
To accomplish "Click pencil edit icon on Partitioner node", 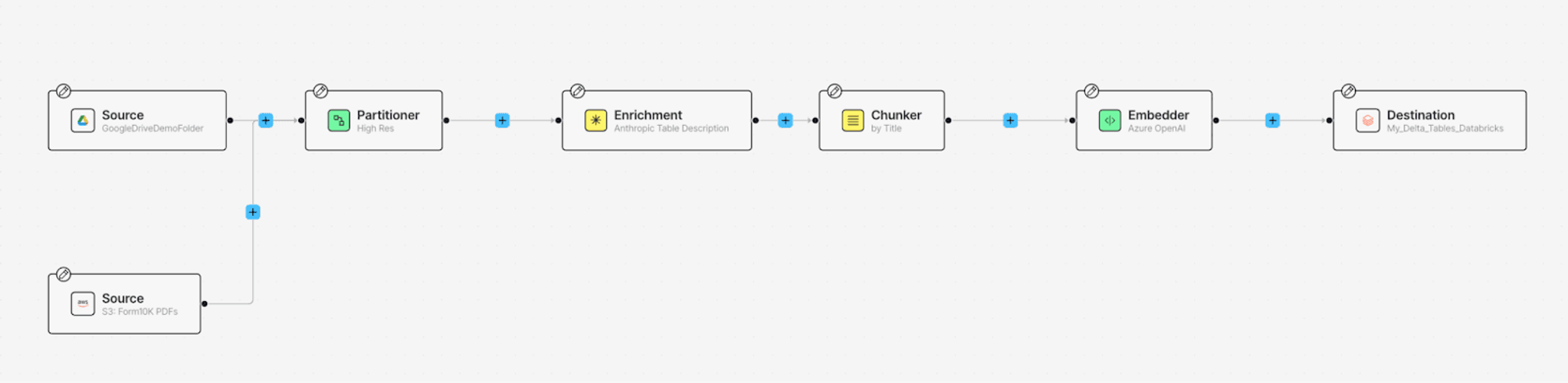I will coord(320,91).
